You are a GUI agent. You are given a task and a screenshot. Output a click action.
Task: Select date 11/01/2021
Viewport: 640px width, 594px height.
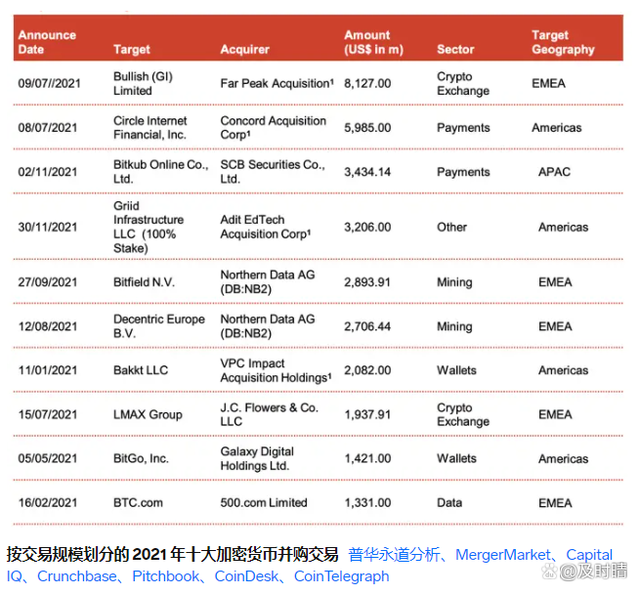(47, 370)
